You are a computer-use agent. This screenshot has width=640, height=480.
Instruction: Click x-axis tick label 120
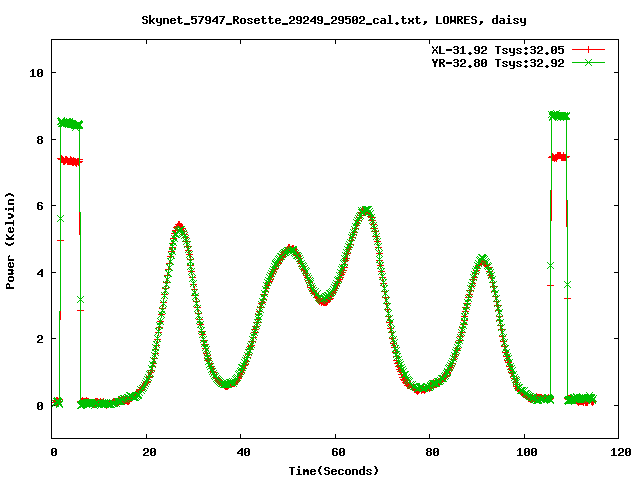[x=621, y=452]
